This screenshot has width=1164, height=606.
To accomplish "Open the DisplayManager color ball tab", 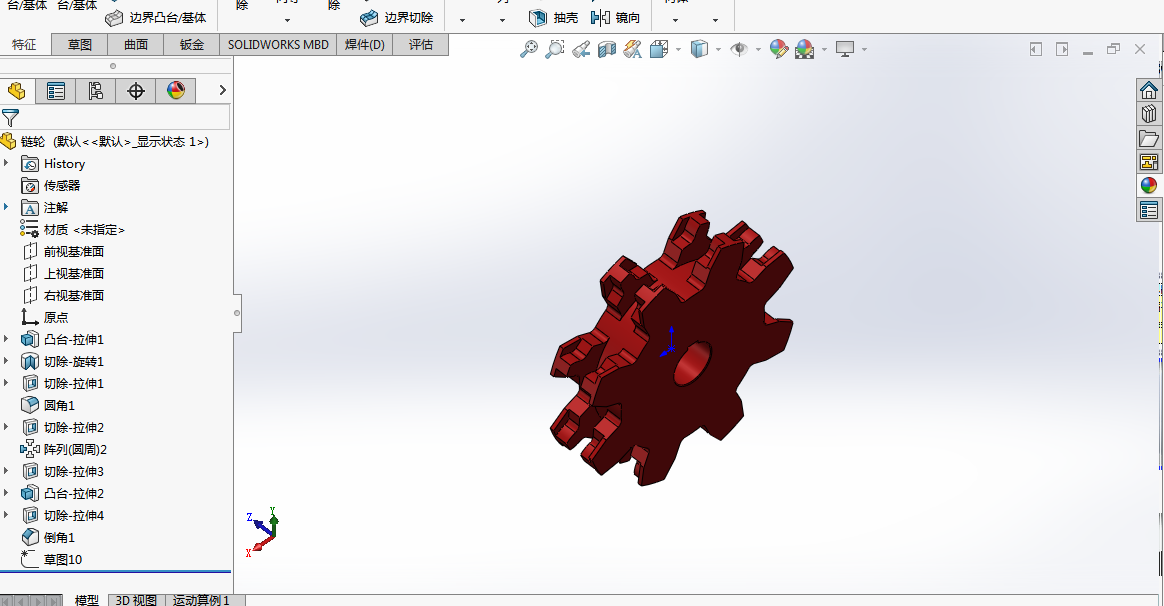I will [x=176, y=91].
